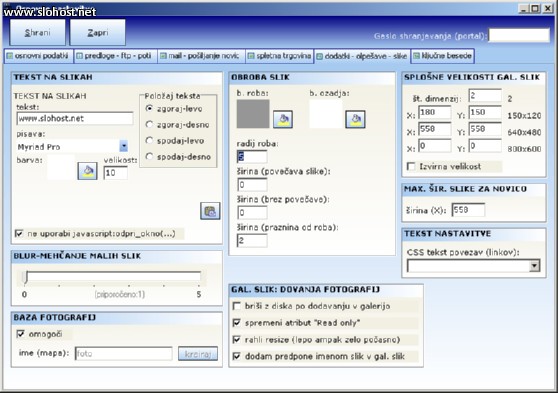Pick background color bucket icon
Screen dimensions: 558x393
[355, 119]
